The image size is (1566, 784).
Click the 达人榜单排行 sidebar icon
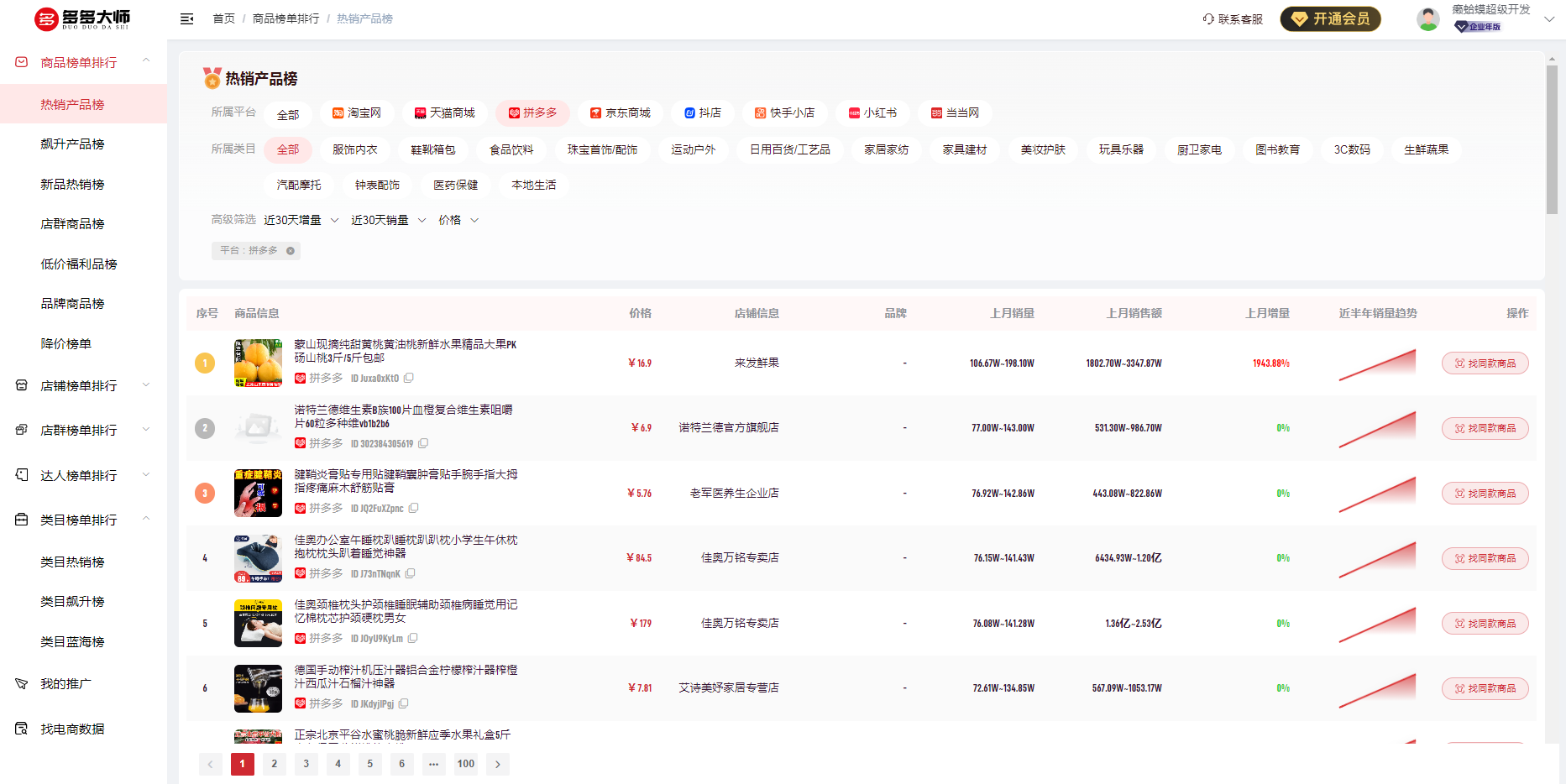point(22,475)
